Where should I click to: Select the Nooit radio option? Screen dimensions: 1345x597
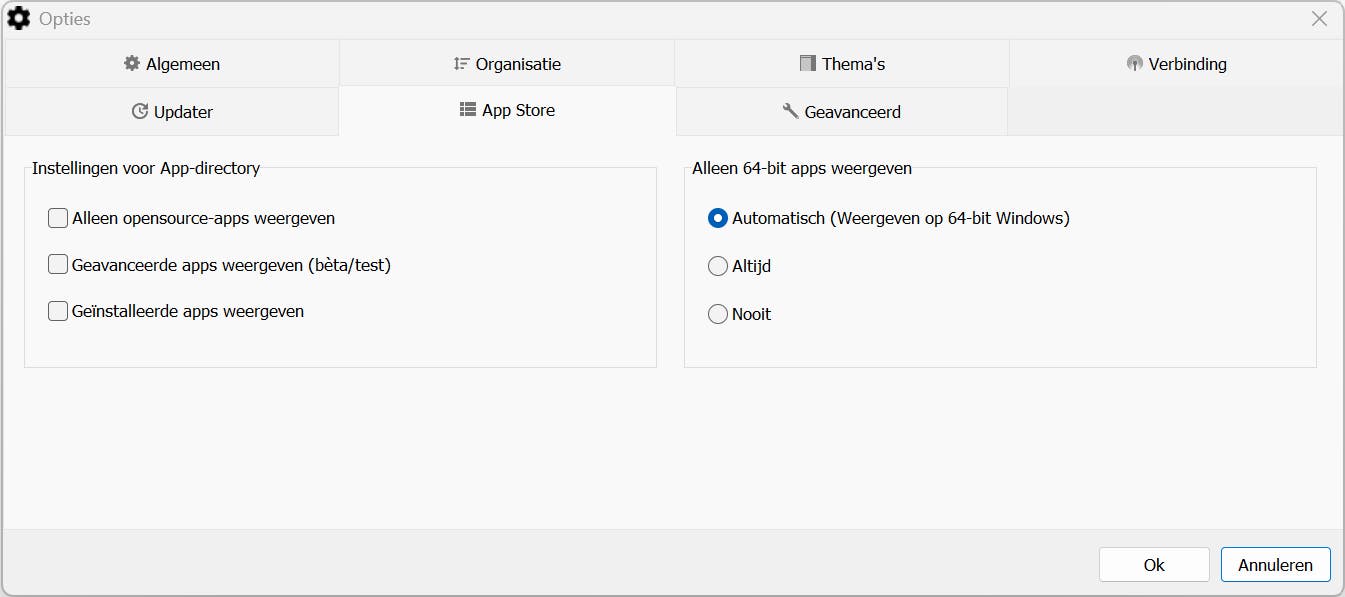point(717,314)
